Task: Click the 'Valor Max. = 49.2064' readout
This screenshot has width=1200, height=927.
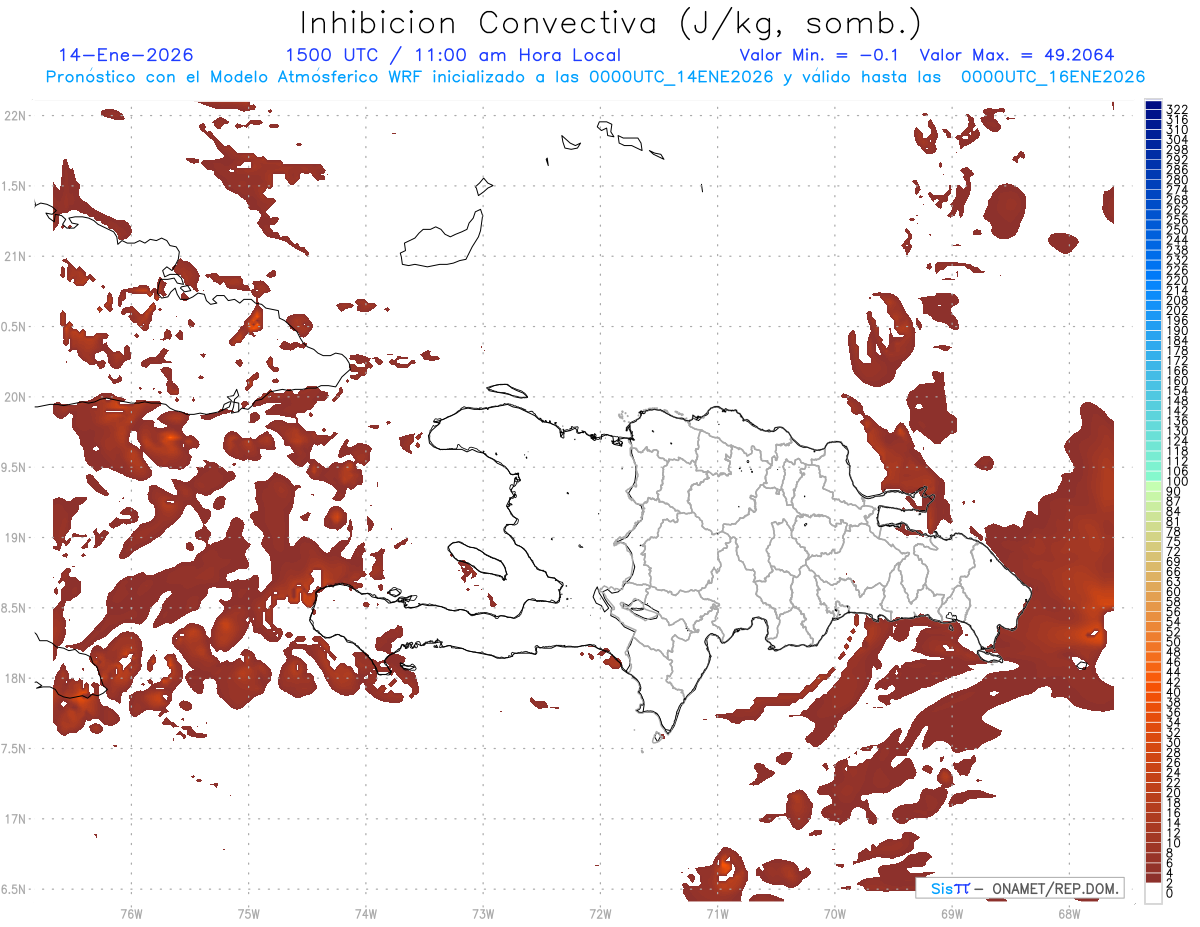Action: [x=1017, y=55]
